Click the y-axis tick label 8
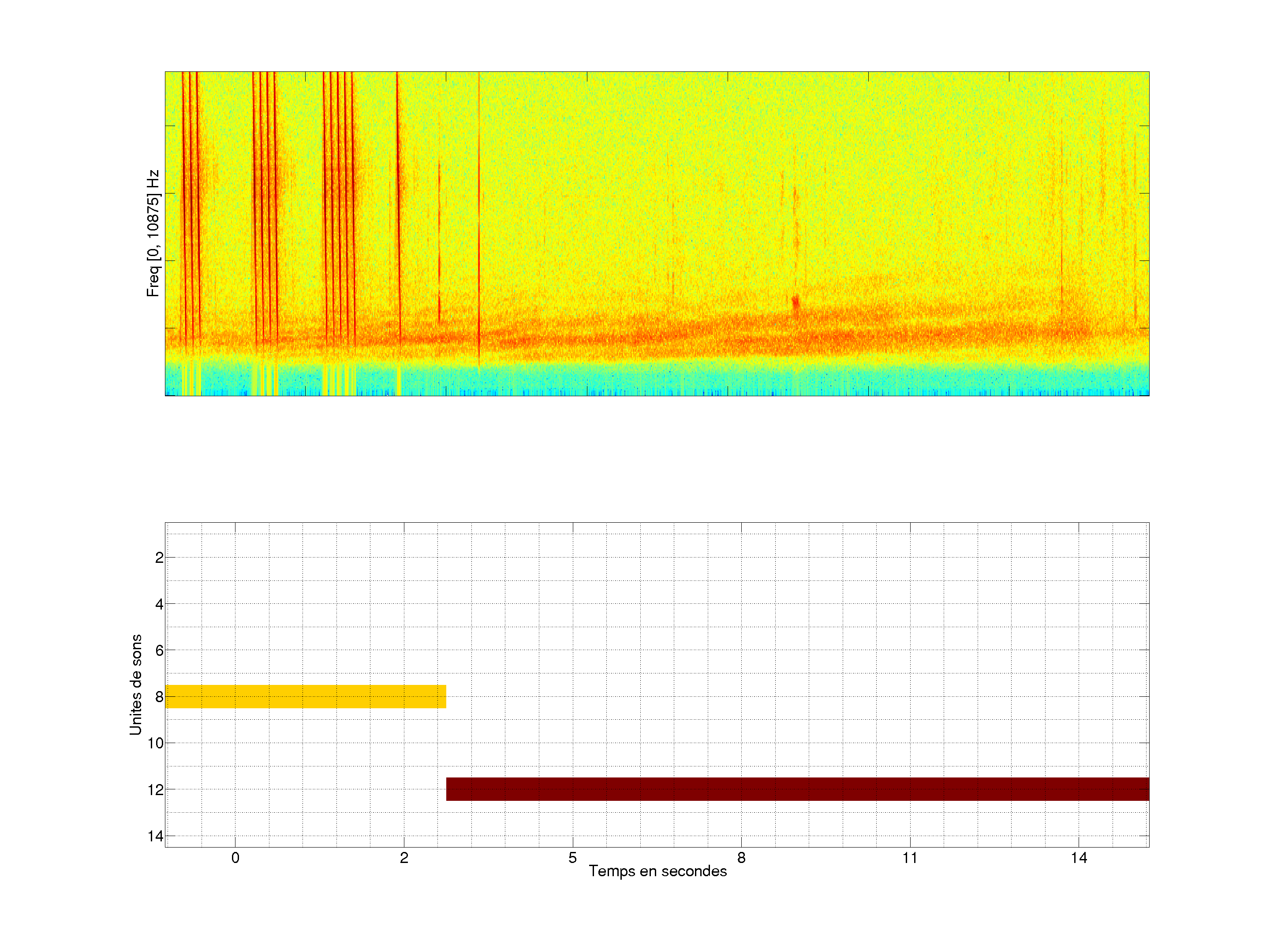Image resolution: width=1270 pixels, height=952 pixels. [x=159, y=697]
